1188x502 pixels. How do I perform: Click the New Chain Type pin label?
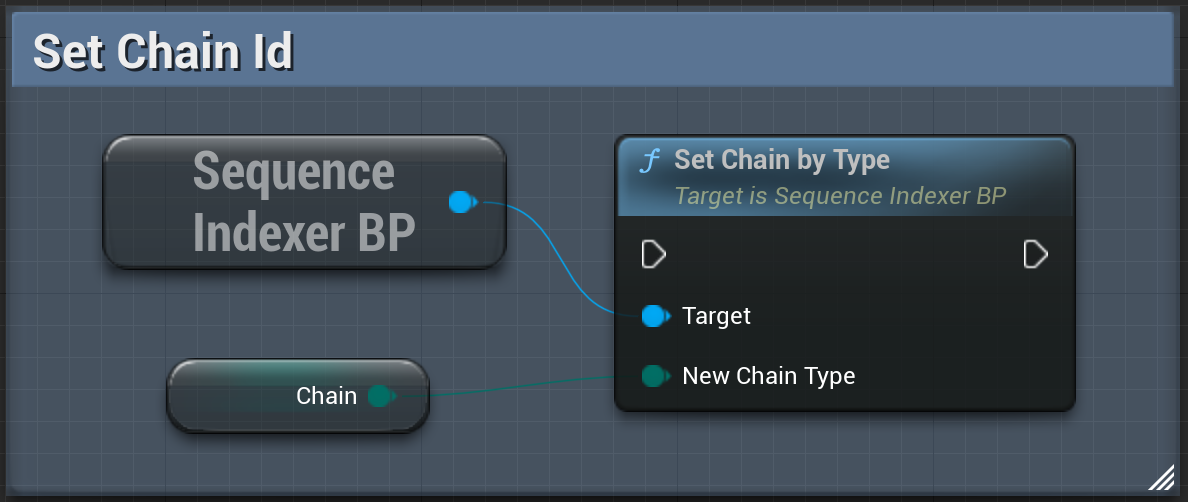click(x=768, y=376)
